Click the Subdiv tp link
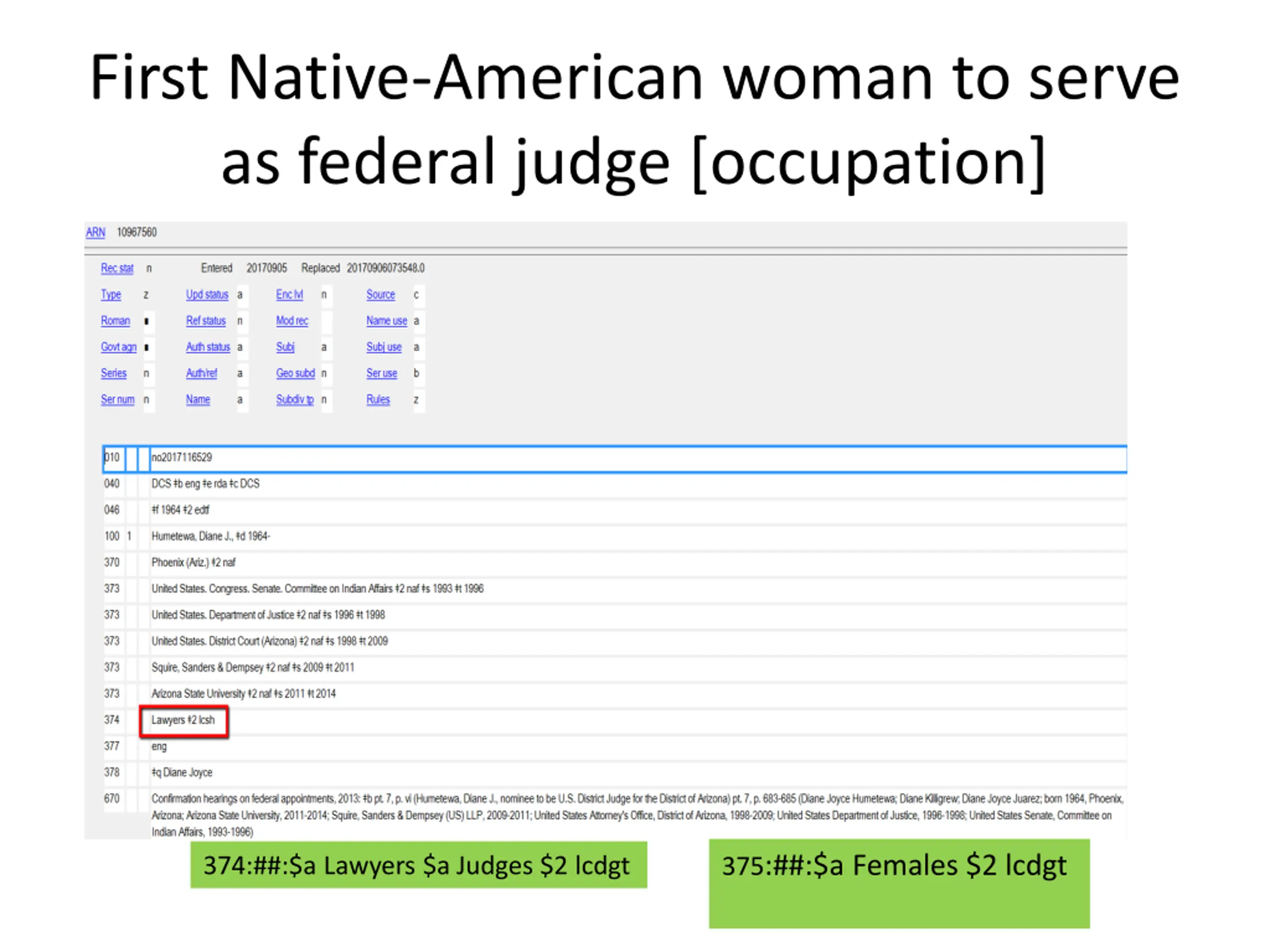 pos(295,399)
